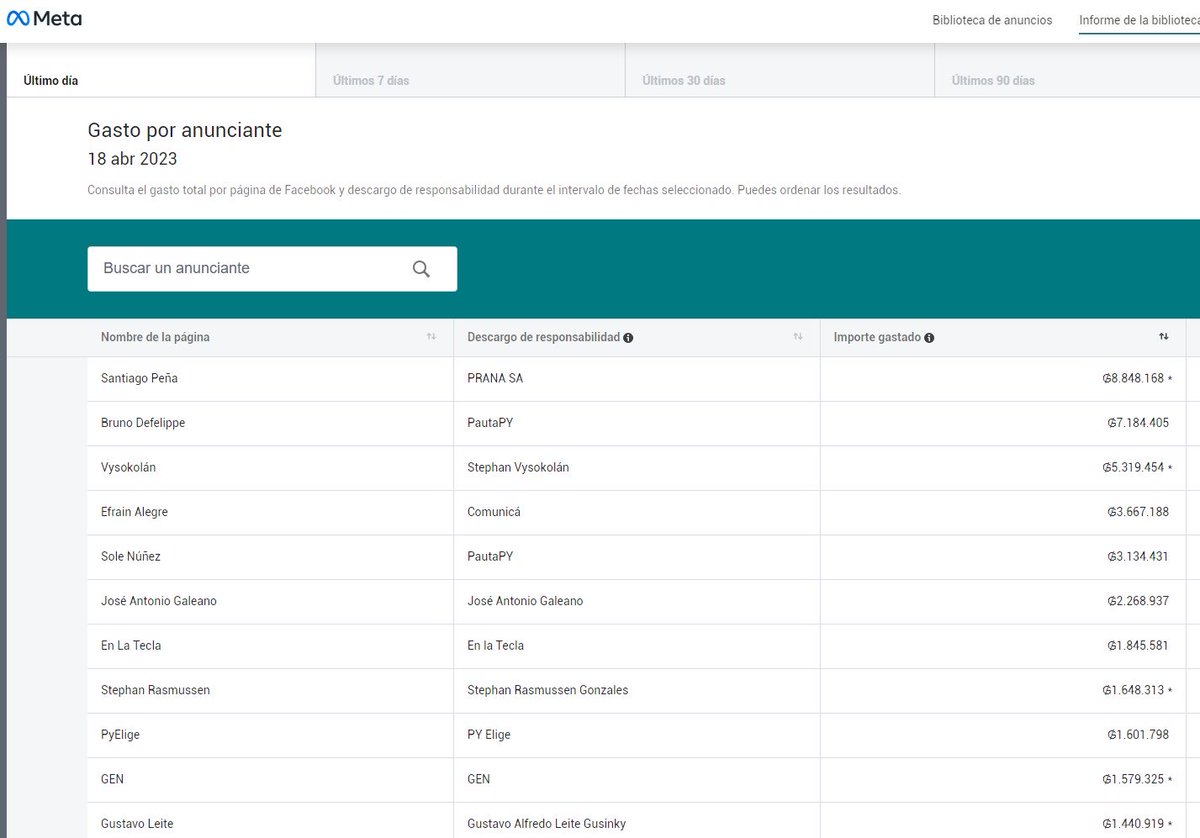Click the amount ₲1.648.313

[x=1134, y=690]
